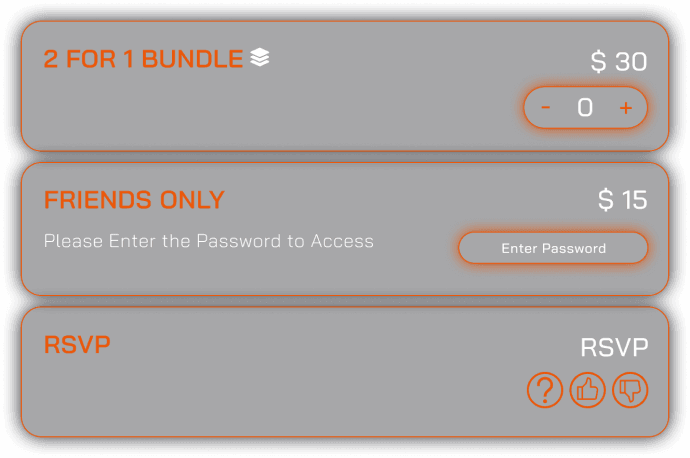Viewport: 690px width, 458px height.
Task: Click the white RSVP label above icons
Action: point(614,347)
